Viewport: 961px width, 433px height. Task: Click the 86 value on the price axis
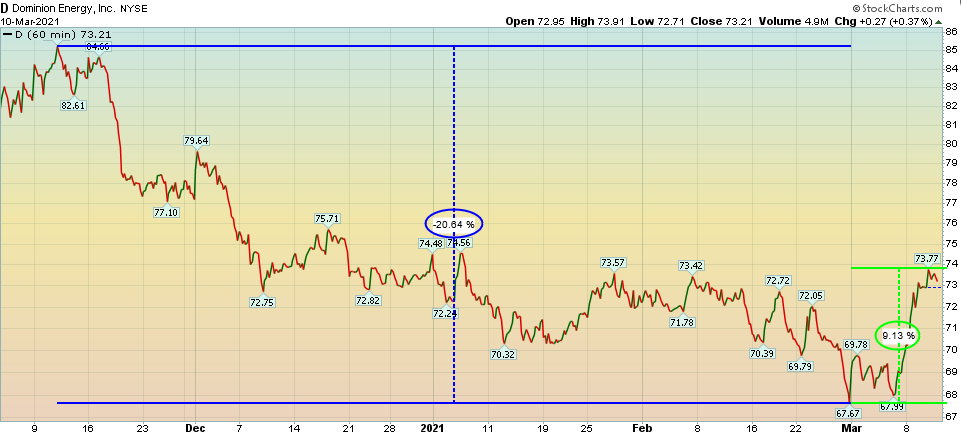(x=953, y=31)
